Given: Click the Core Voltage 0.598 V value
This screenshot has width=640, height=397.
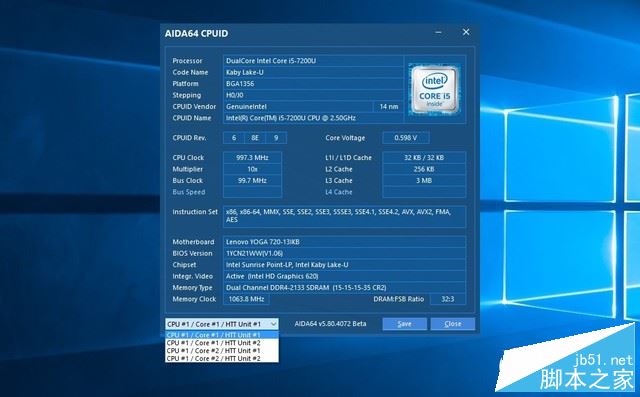Looking at the screenshot, I should pos(406,138).
